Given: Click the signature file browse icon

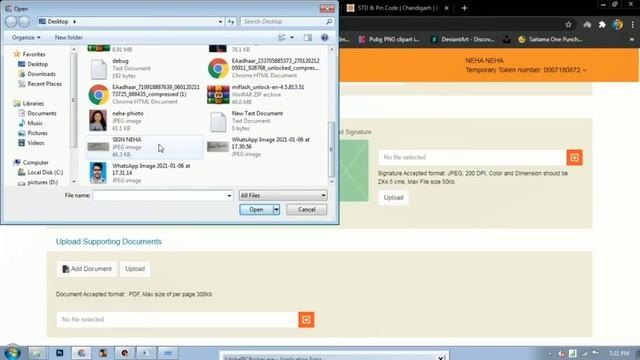Looking at the screenshot, I should (574, 158).
